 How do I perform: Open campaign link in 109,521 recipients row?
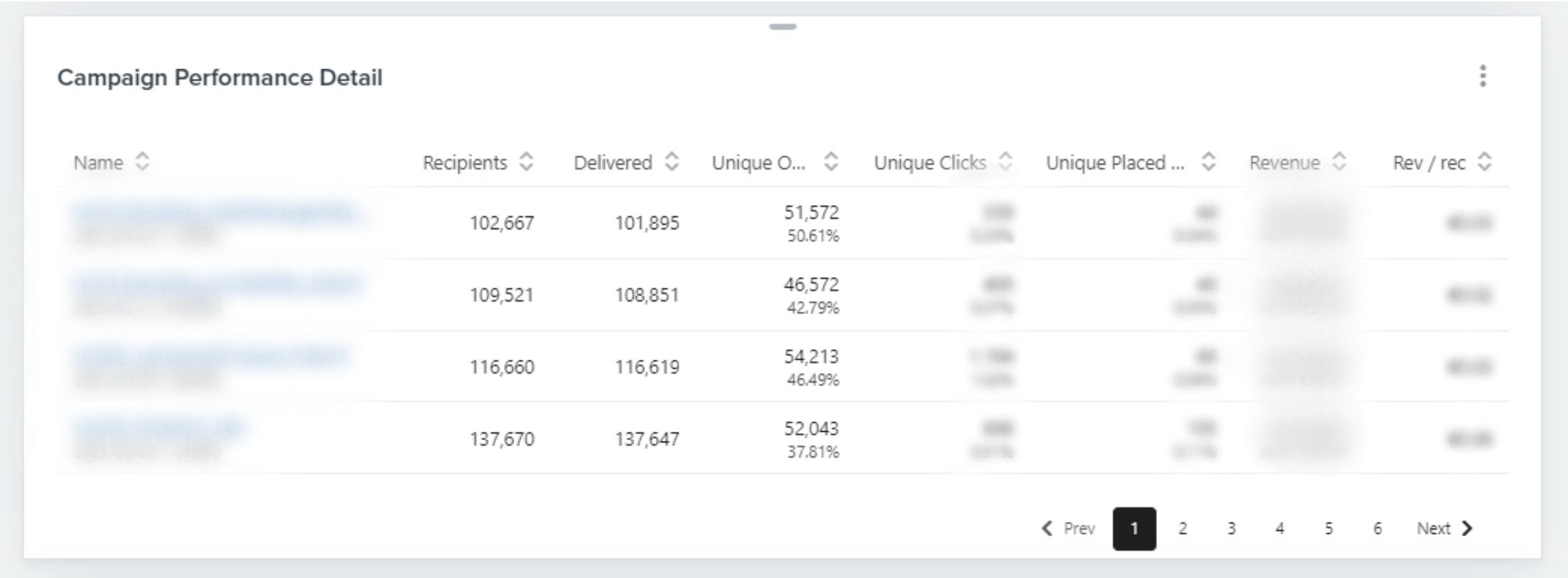point(217,283)
